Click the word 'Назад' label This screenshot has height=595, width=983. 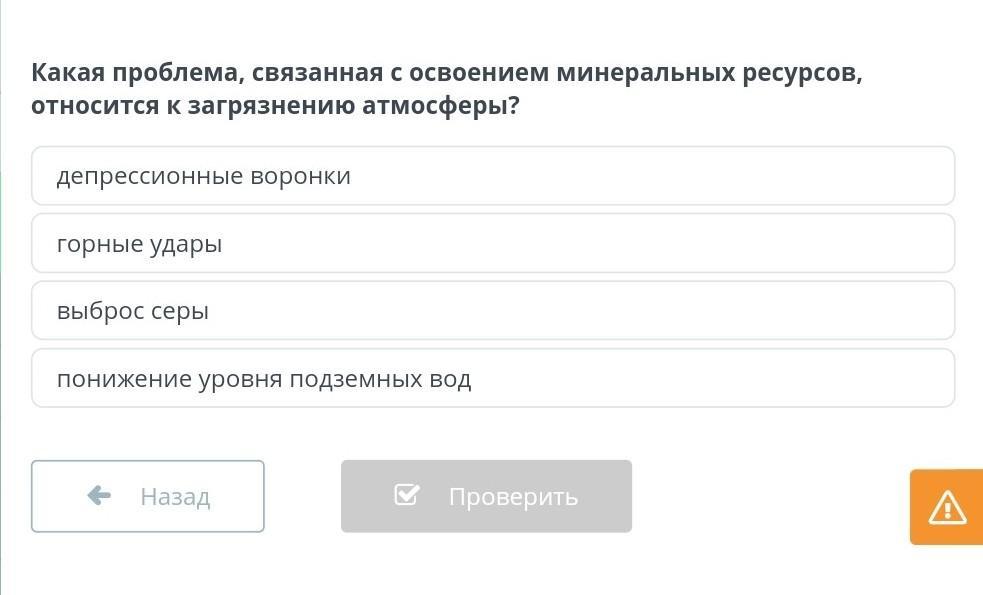[x=175, y=497]
